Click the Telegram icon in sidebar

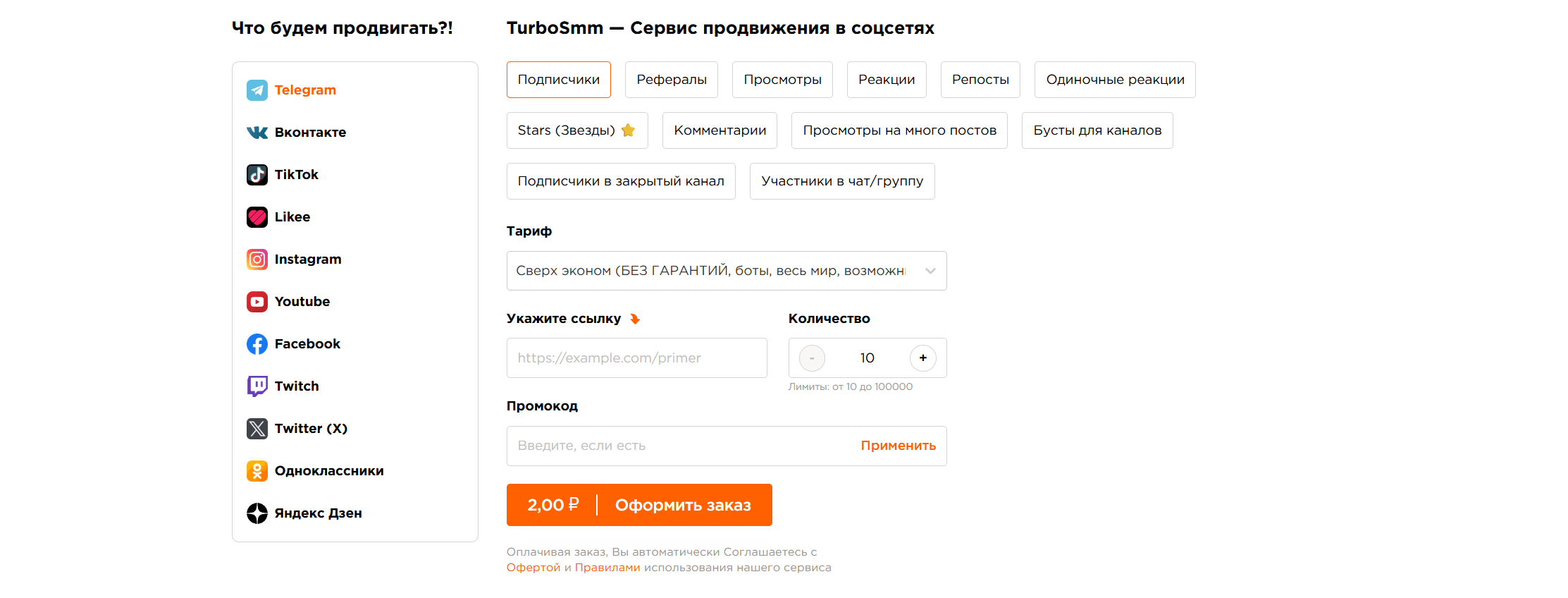(x=257, y=90)
